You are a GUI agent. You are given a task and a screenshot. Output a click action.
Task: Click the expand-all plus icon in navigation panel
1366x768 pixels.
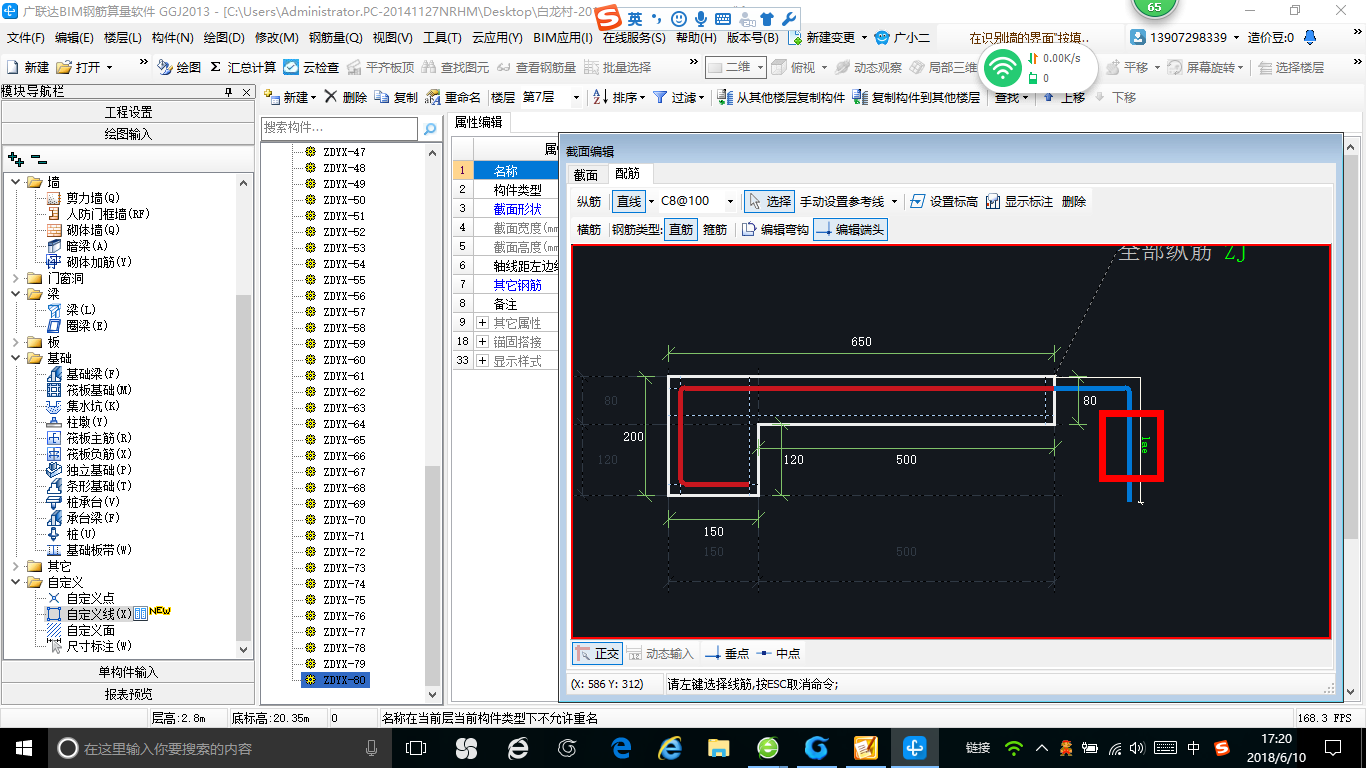pyautogui.click(x=15, y=159)
